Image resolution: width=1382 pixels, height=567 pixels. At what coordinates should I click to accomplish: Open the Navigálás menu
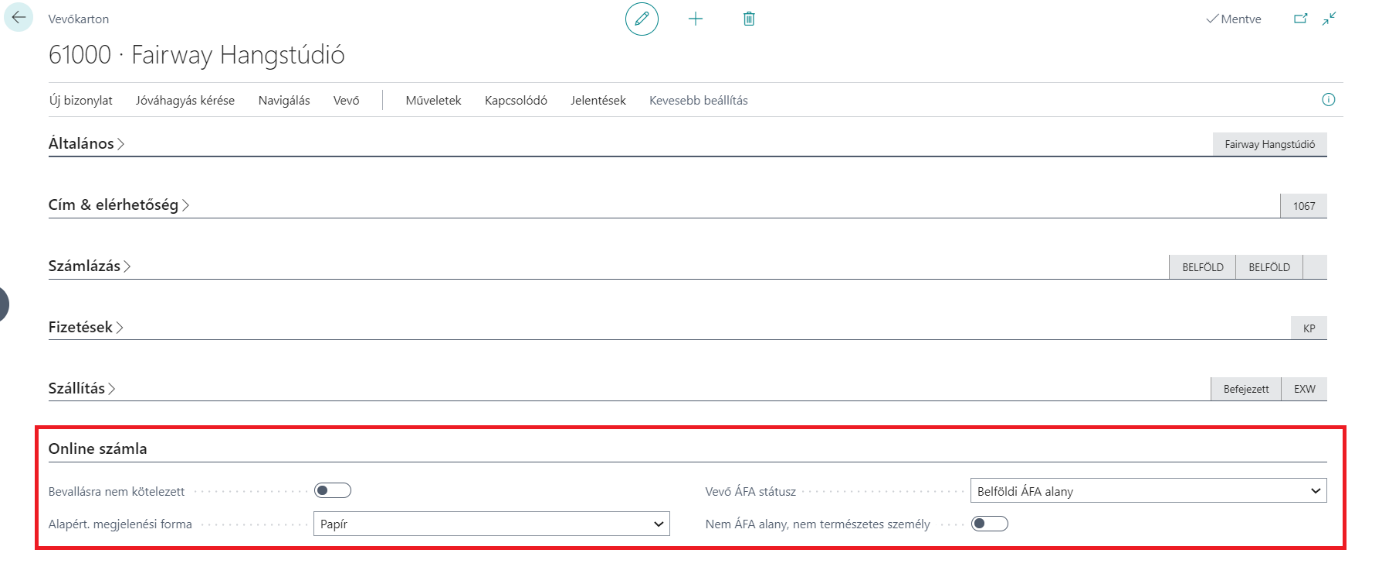tap(284, 100)
